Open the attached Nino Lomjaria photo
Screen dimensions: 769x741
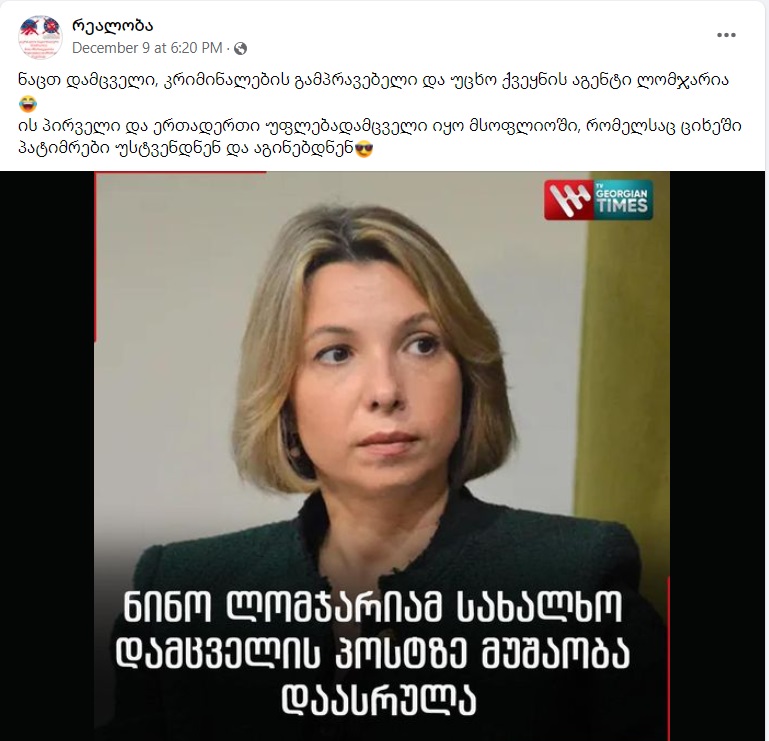point(382,456)
